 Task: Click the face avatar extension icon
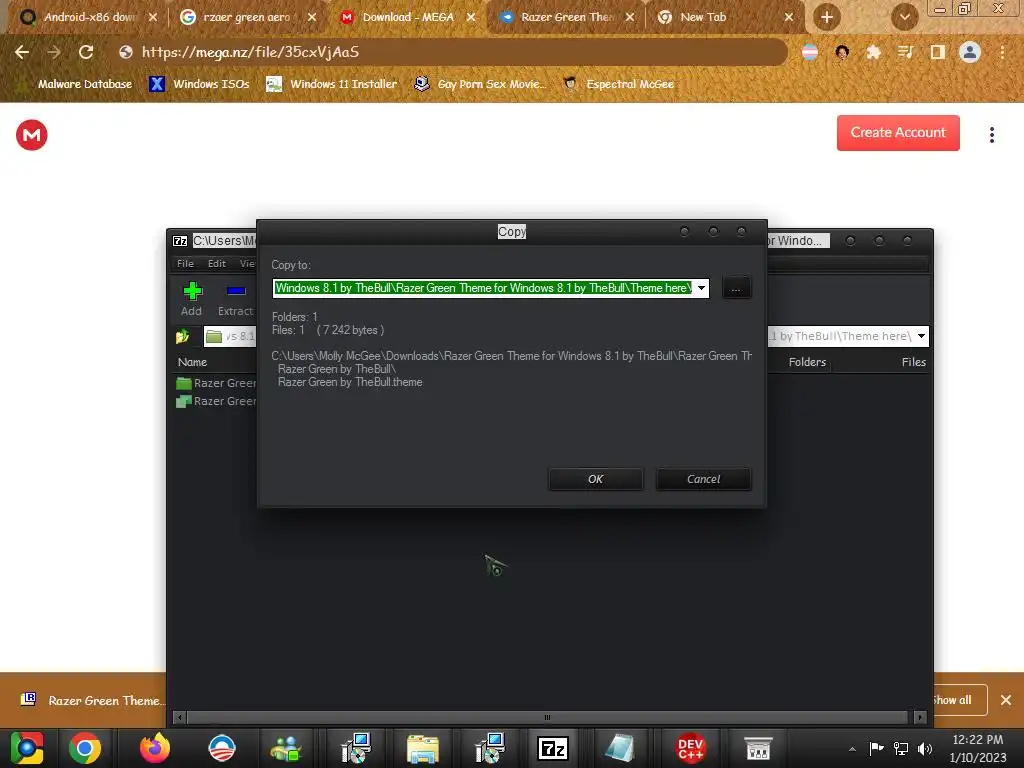click(x=842, y=52)
